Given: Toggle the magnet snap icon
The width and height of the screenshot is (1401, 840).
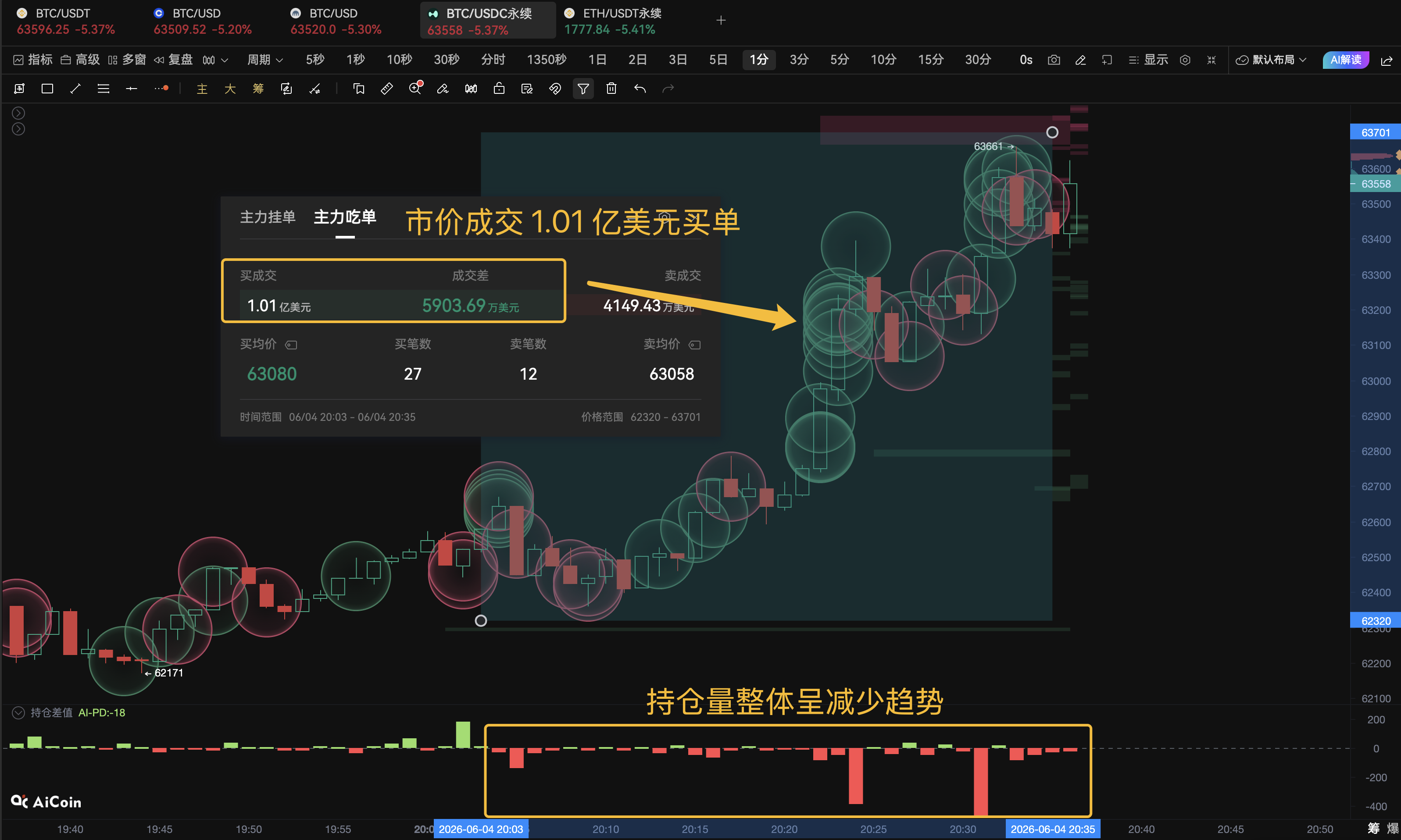Looking at the screenshot, I should pos(555,89).
